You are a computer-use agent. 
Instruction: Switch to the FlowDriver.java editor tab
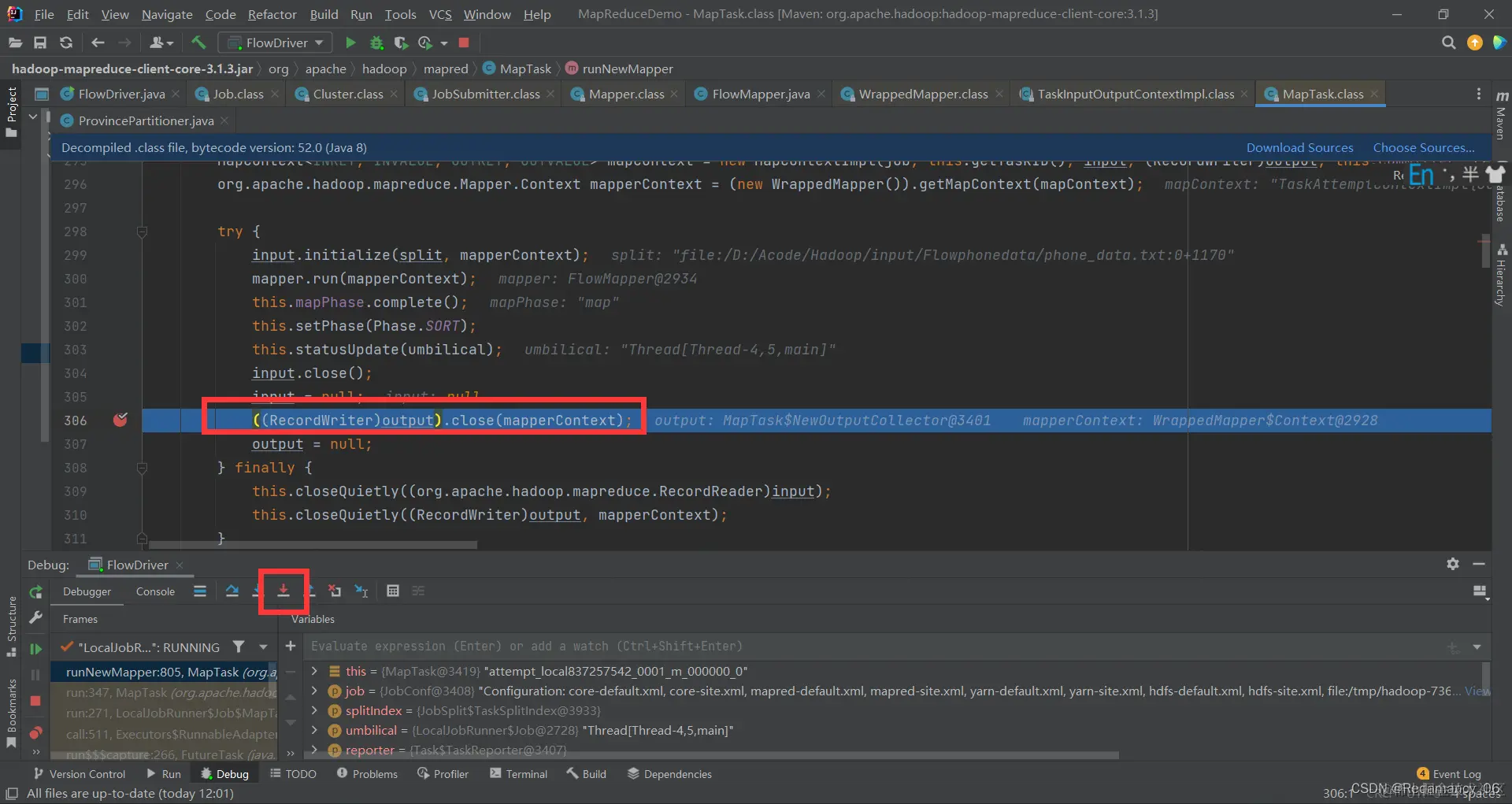121,94
